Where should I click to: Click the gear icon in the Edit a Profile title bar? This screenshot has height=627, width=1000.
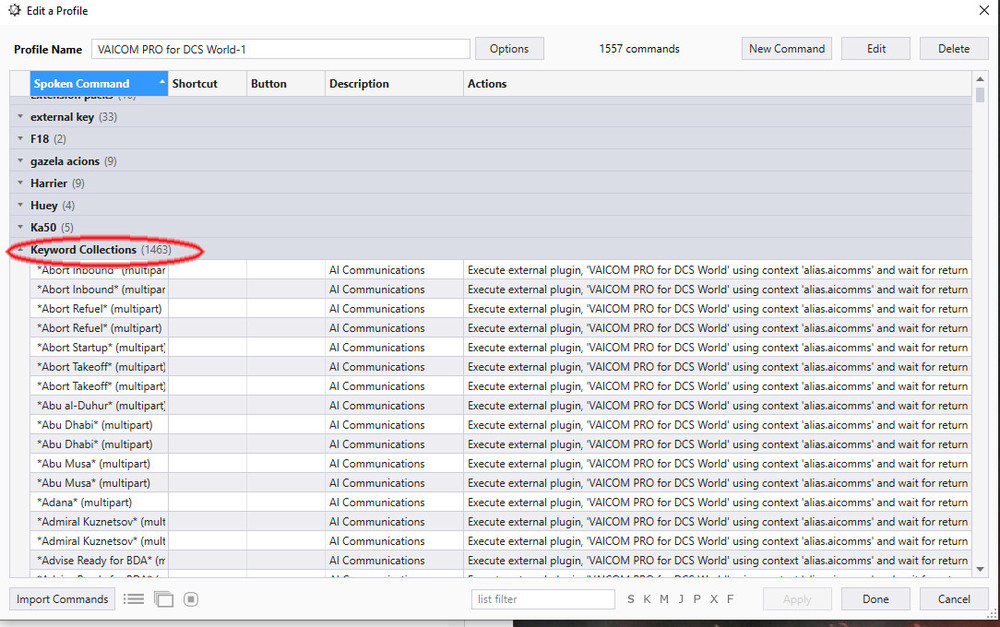(x=14, y=10)
